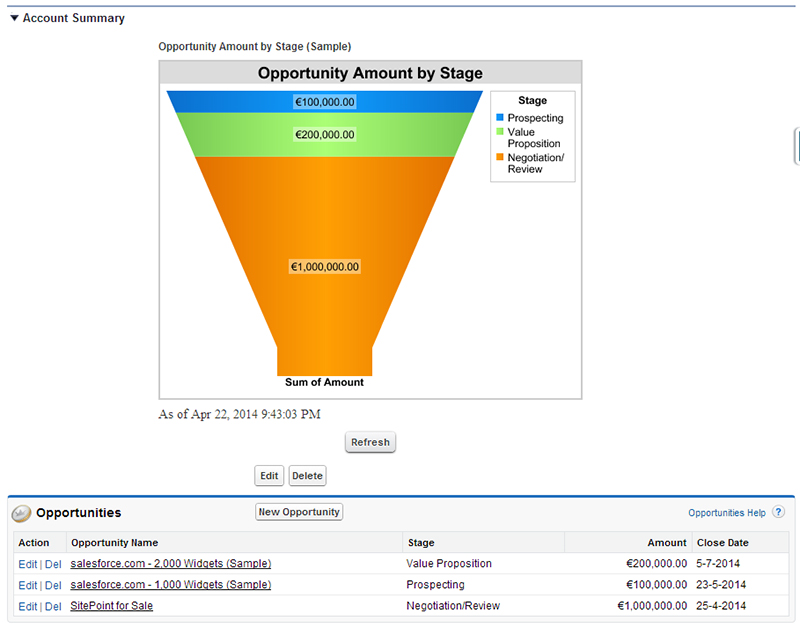Collapse the Account Summary section
Screen dimensions: 800x628
click(x=14, y=18)
